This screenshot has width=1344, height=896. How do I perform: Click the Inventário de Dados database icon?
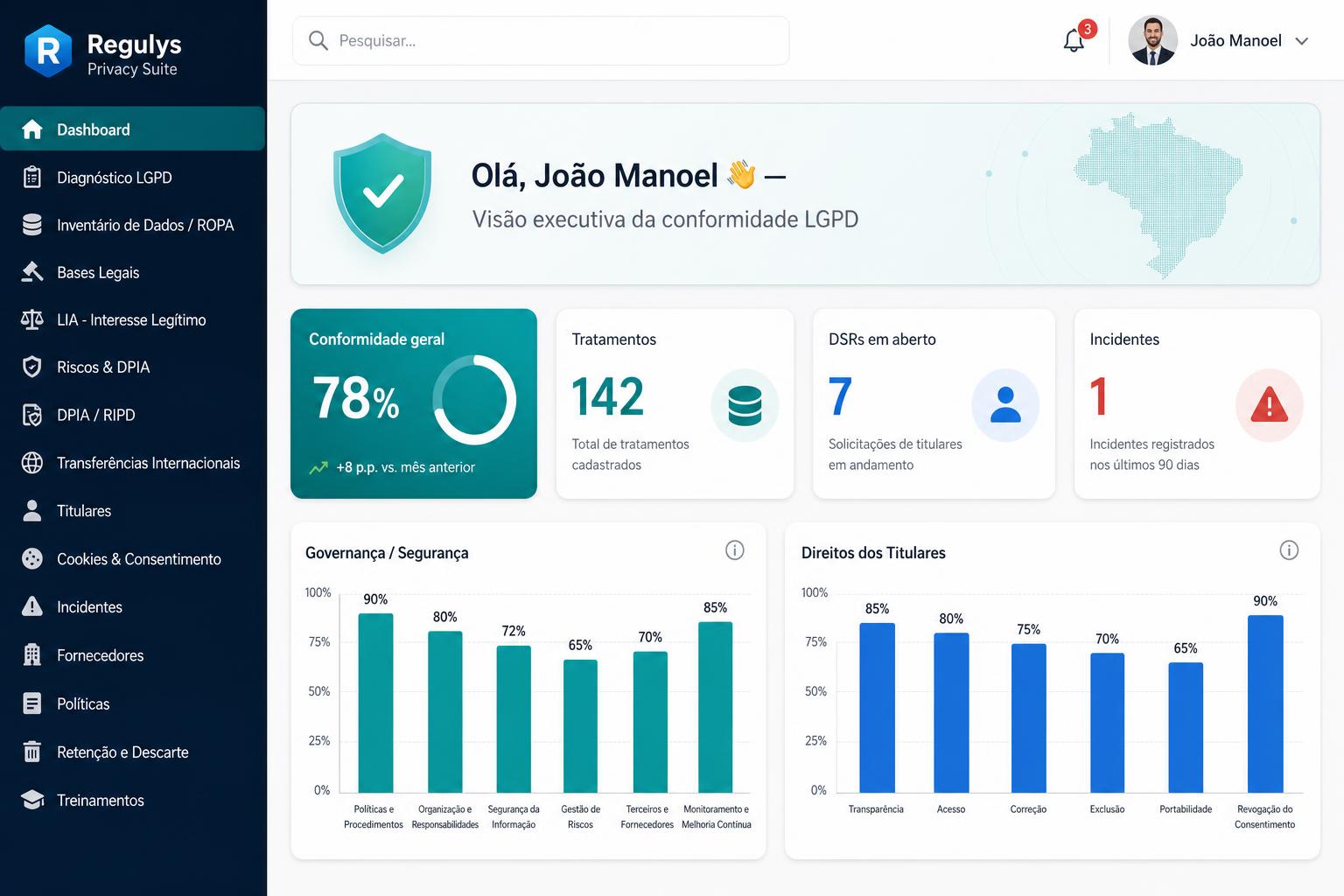[x=32, y=225]
